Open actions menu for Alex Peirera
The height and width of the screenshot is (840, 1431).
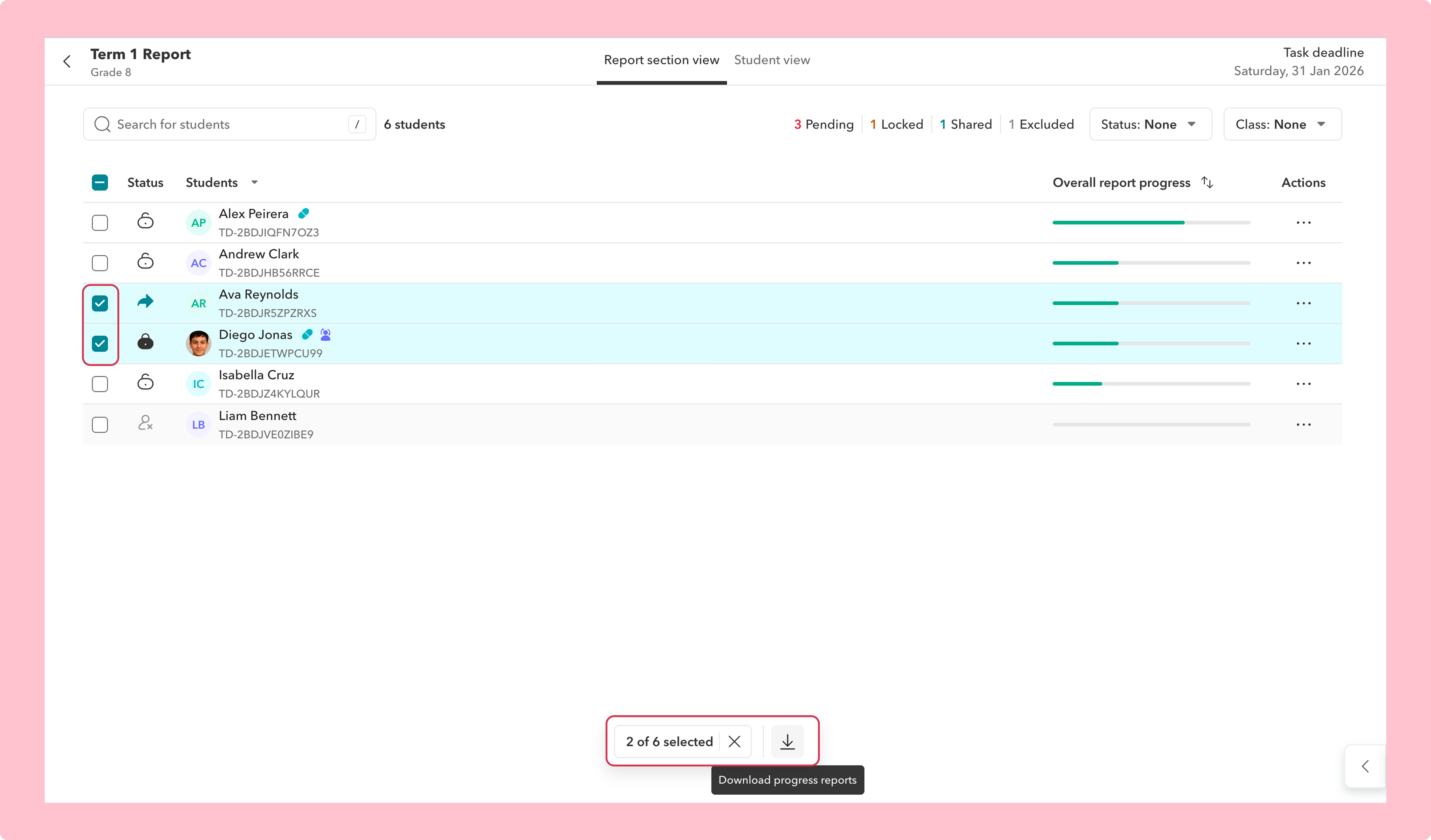(x=1304, y=223)
